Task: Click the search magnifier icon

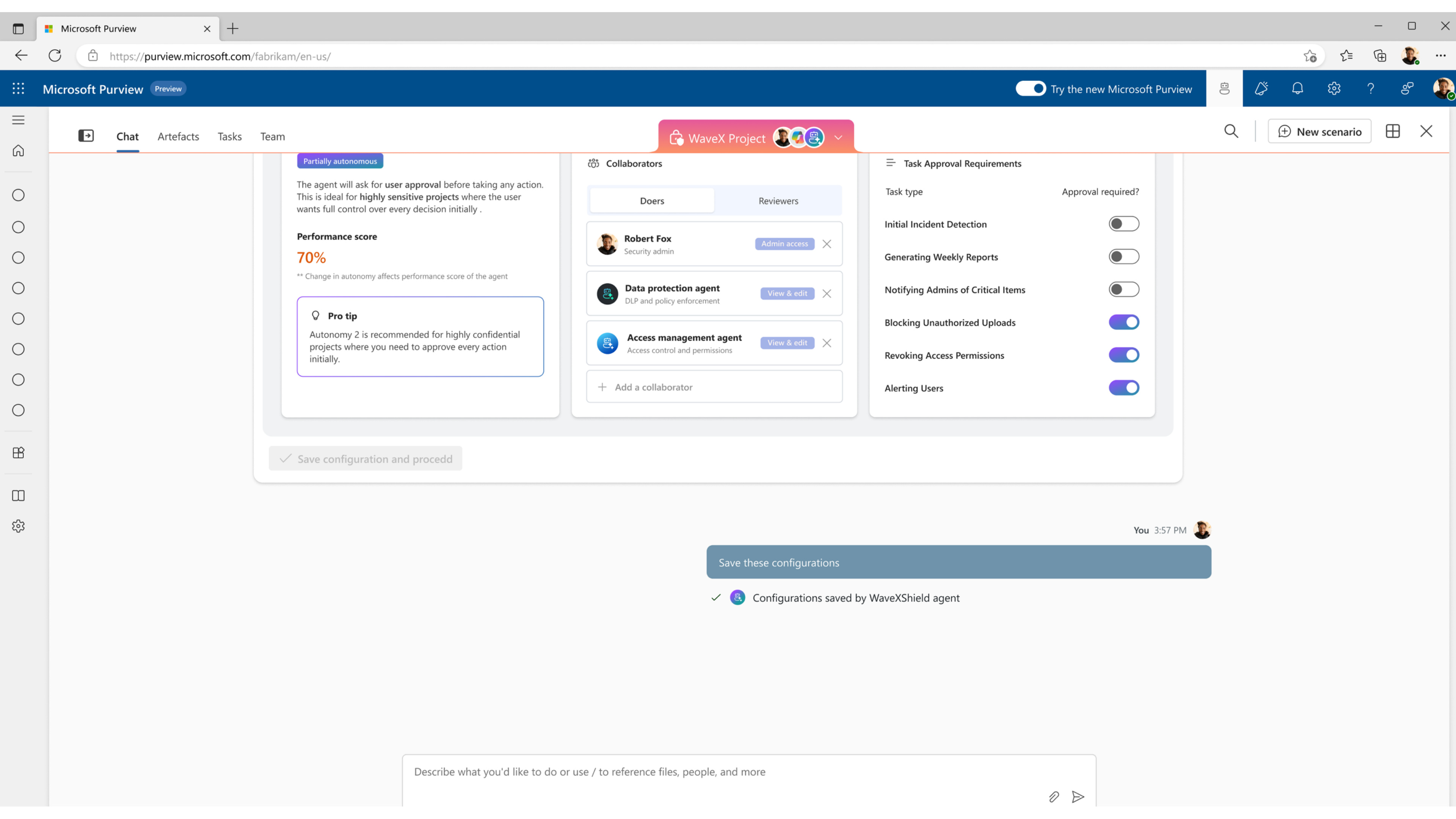Action: pos(1231,131)
